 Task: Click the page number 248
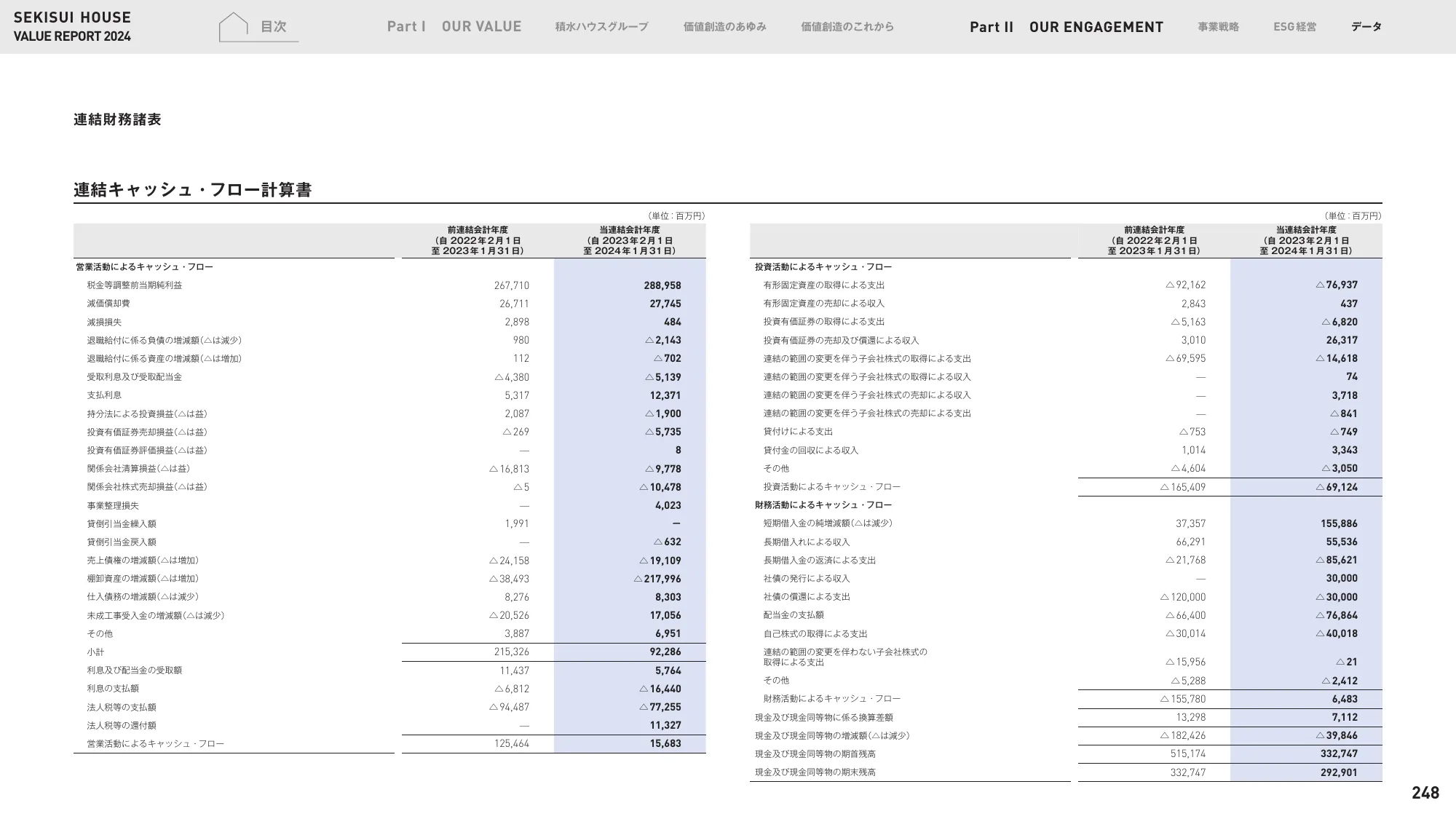tap(1425, 793)
